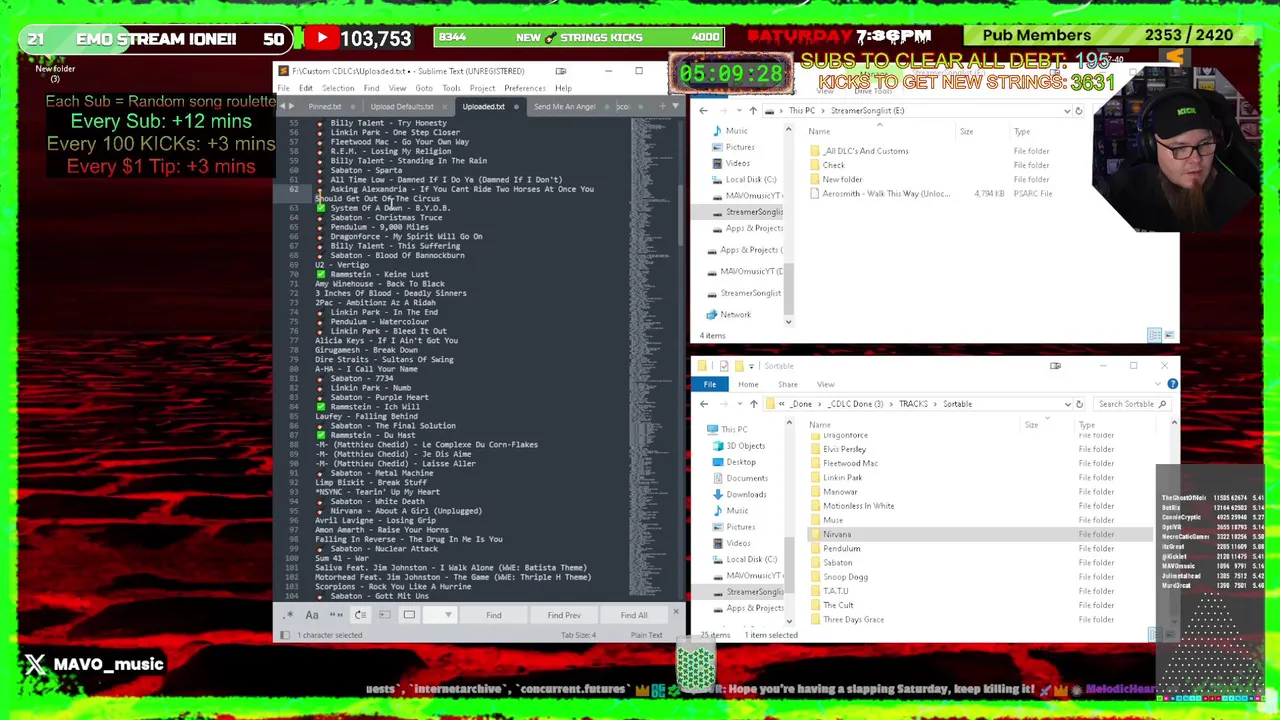Screen dimensions: 1280x720
Task: Open the Preferences menu in Sublime Text
Action: pos(525,88)
